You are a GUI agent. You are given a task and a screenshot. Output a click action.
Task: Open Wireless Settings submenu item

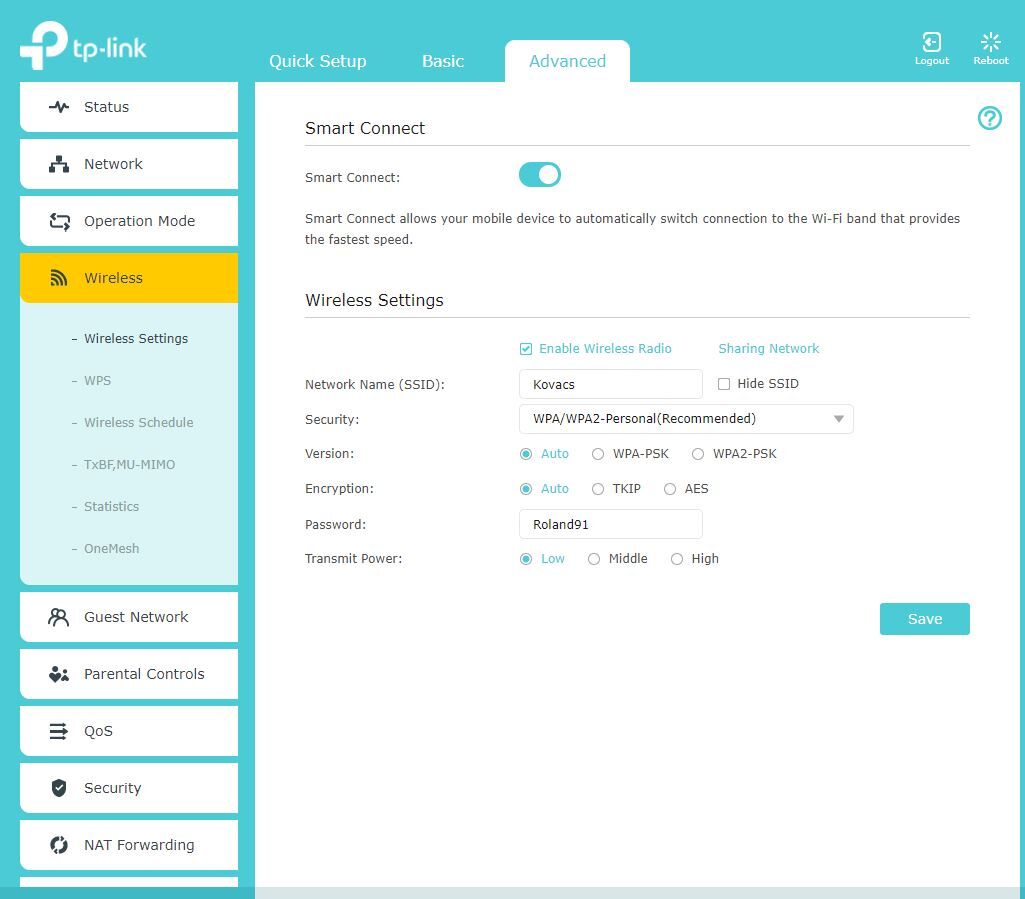tap(136, 339)
